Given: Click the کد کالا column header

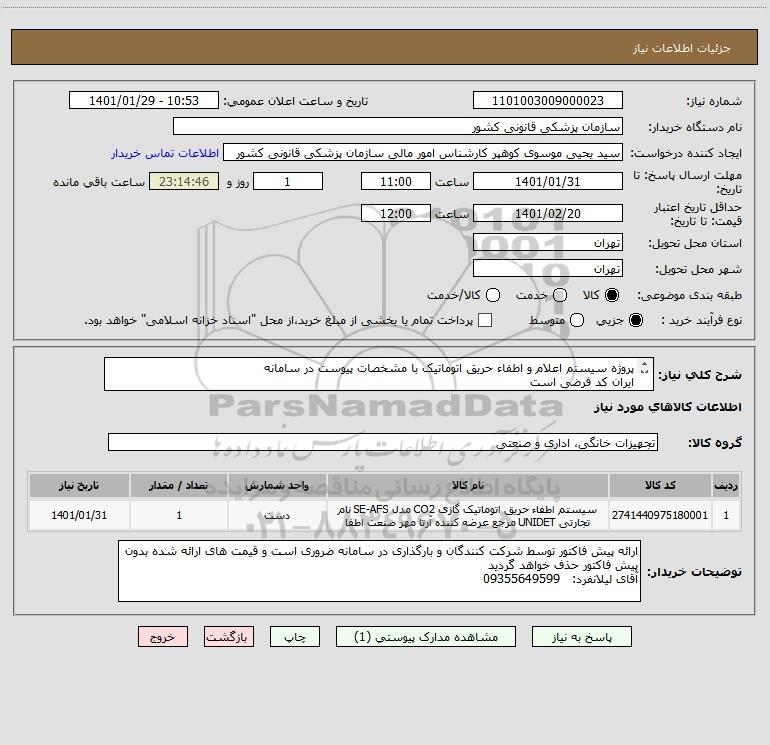Looking at the screenshot, I should pyautogui.click(x=660, y=485).
